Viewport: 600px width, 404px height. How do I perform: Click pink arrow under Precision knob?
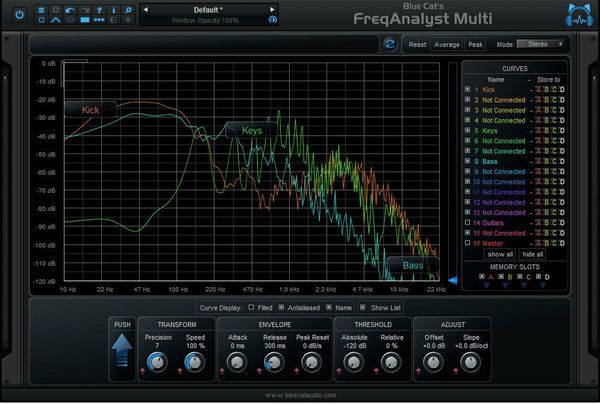[x=143, y=371]
